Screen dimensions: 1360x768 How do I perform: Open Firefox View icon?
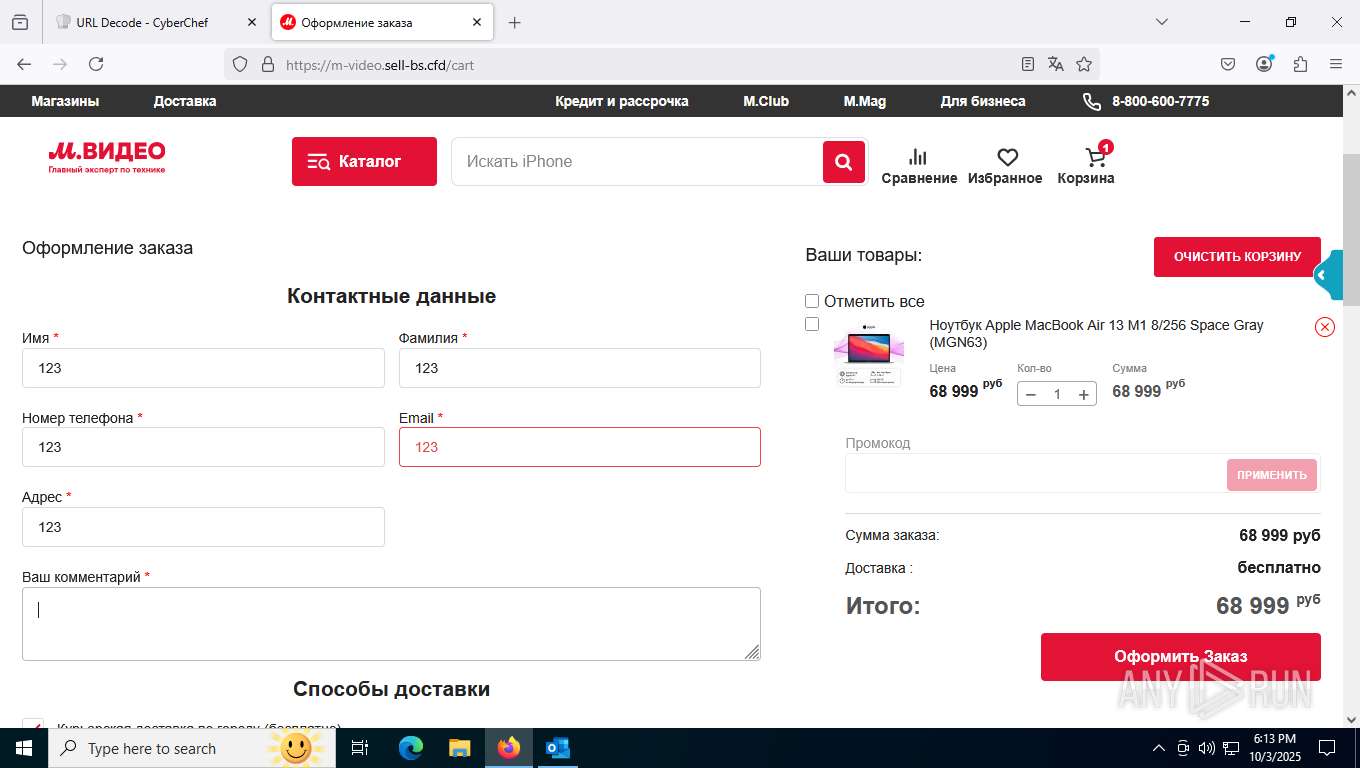coord(20,22)
